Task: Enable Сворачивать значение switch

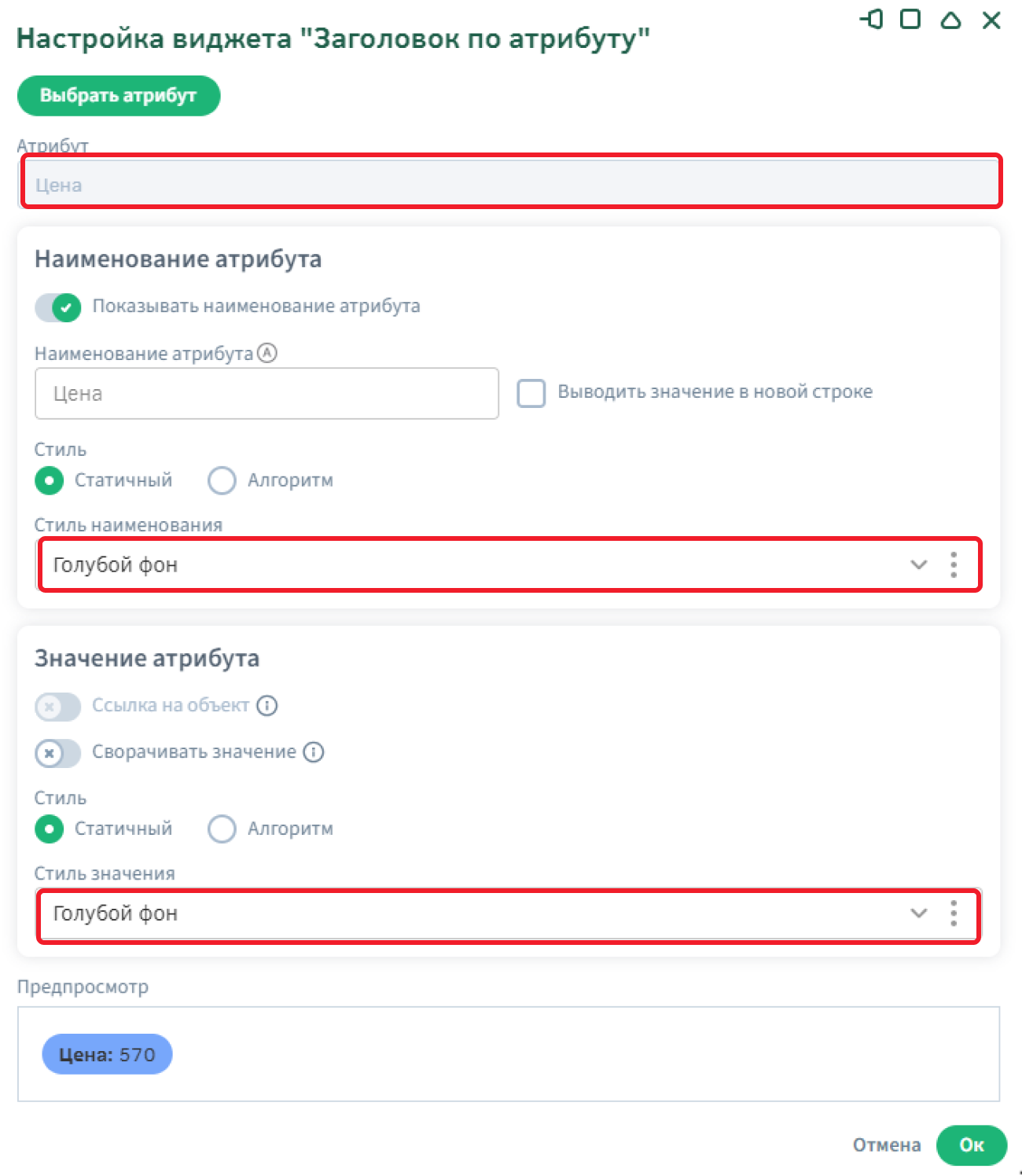Action: pyautogui.click(x=58, y=753)
